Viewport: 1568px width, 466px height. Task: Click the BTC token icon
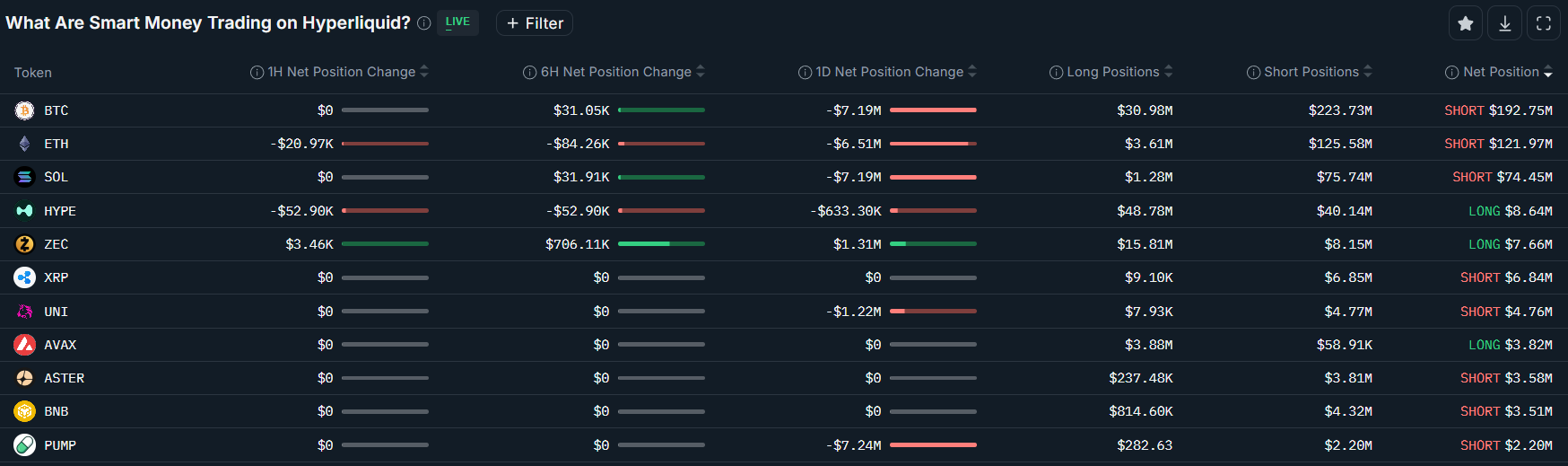point(24,110)
